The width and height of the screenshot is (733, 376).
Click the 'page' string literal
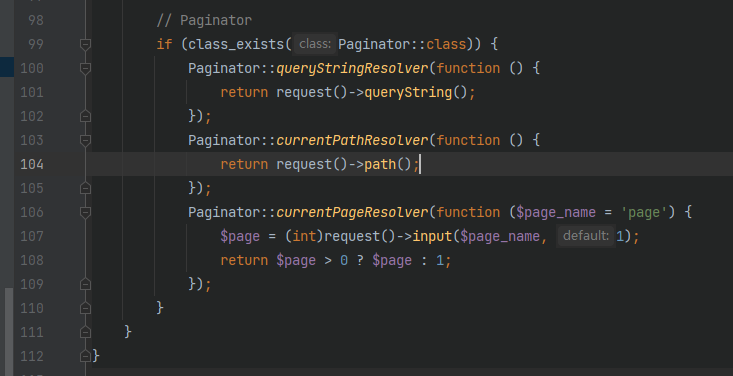click(x=644, y=212)
